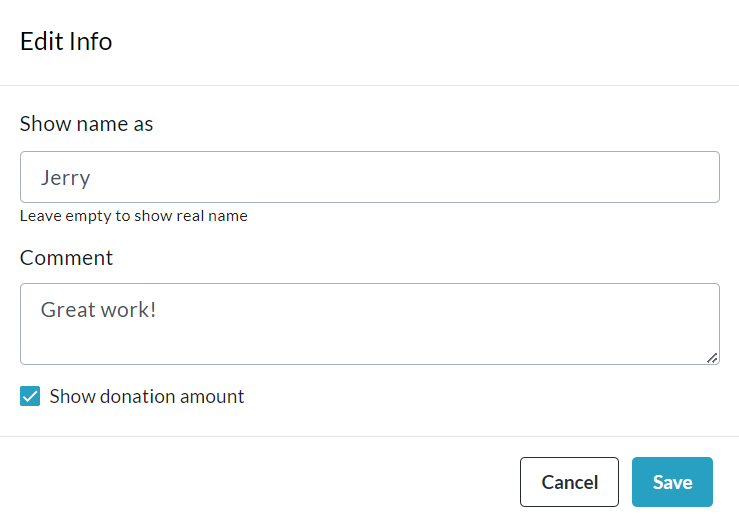Uncheck the Show donation amount checkbox
Screen dimensions: 739x521
(x=30, y=397)
